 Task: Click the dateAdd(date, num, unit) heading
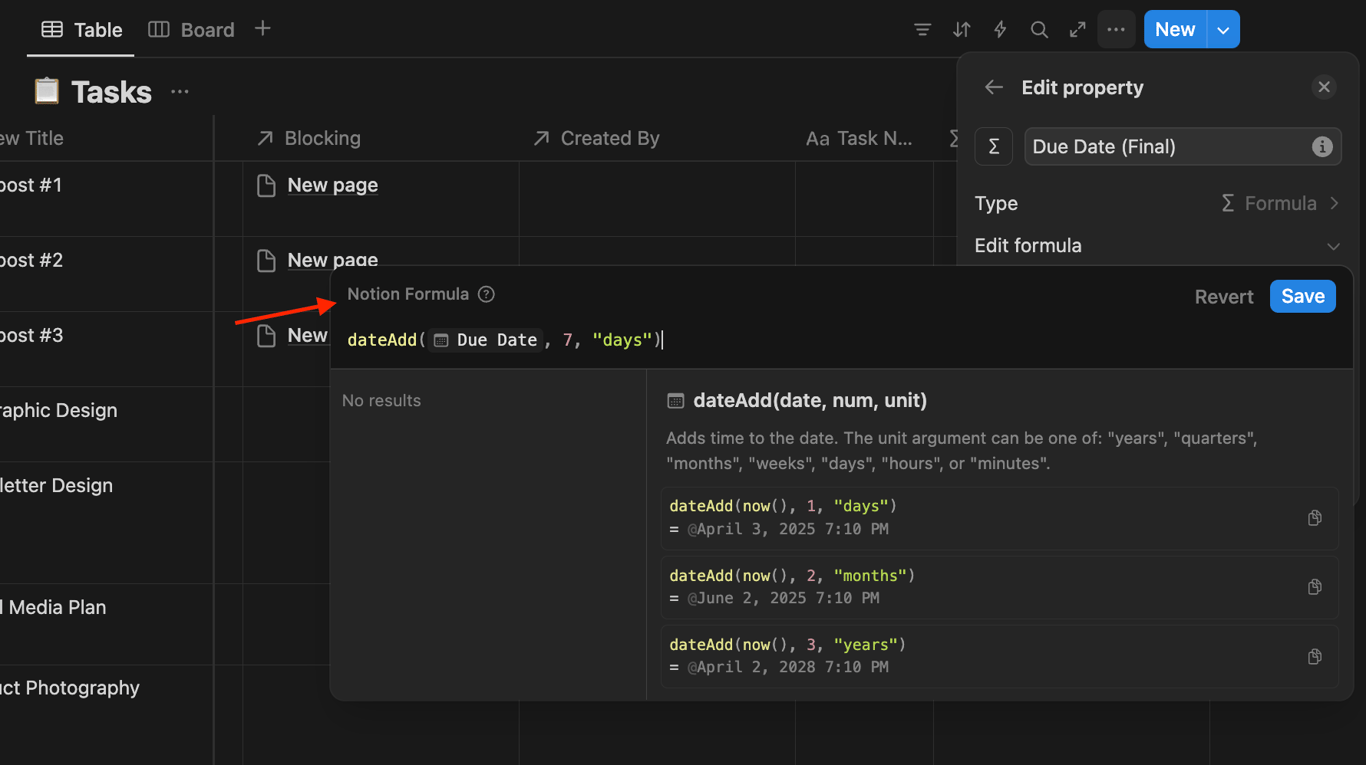pos(810,400)
